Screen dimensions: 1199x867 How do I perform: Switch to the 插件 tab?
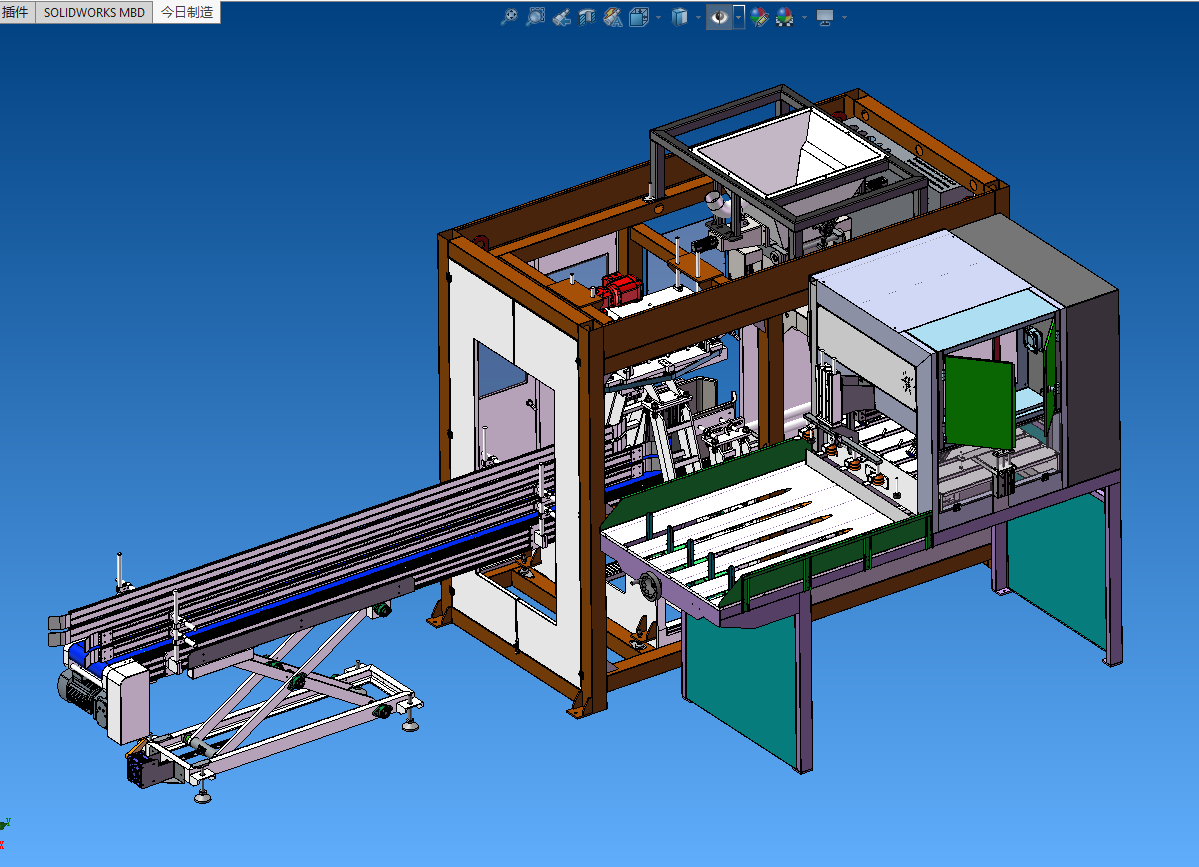[17, 12]
